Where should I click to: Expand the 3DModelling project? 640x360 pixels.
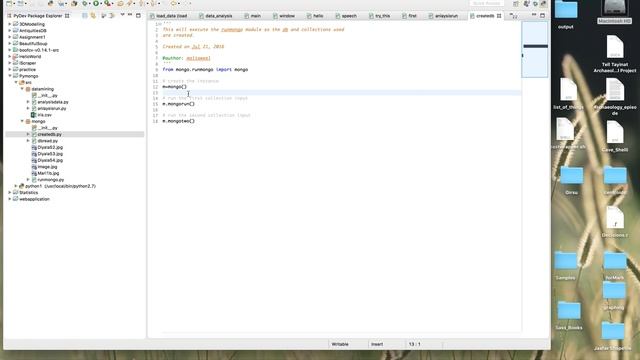10,24
